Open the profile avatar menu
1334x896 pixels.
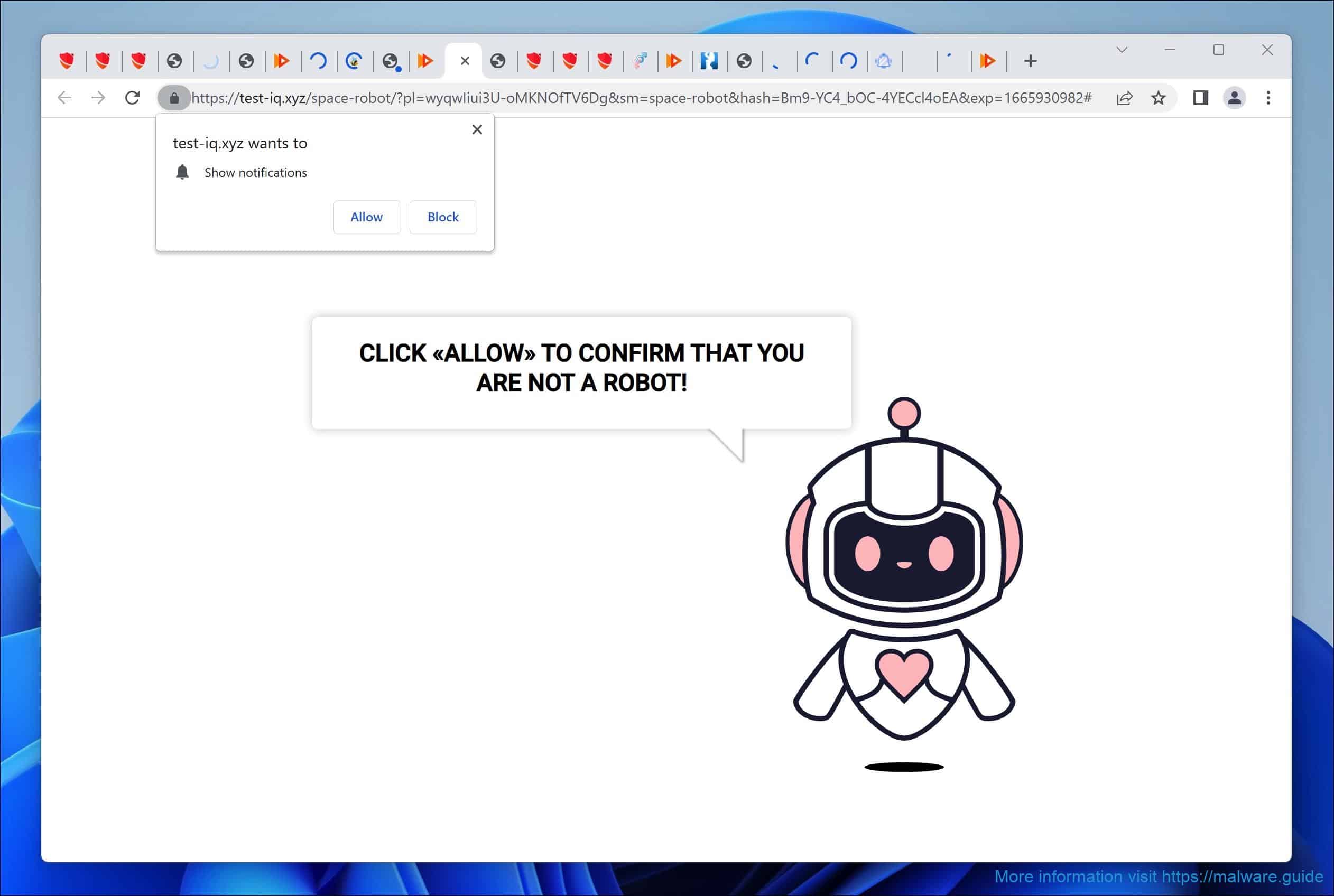tap(1234, 98)
